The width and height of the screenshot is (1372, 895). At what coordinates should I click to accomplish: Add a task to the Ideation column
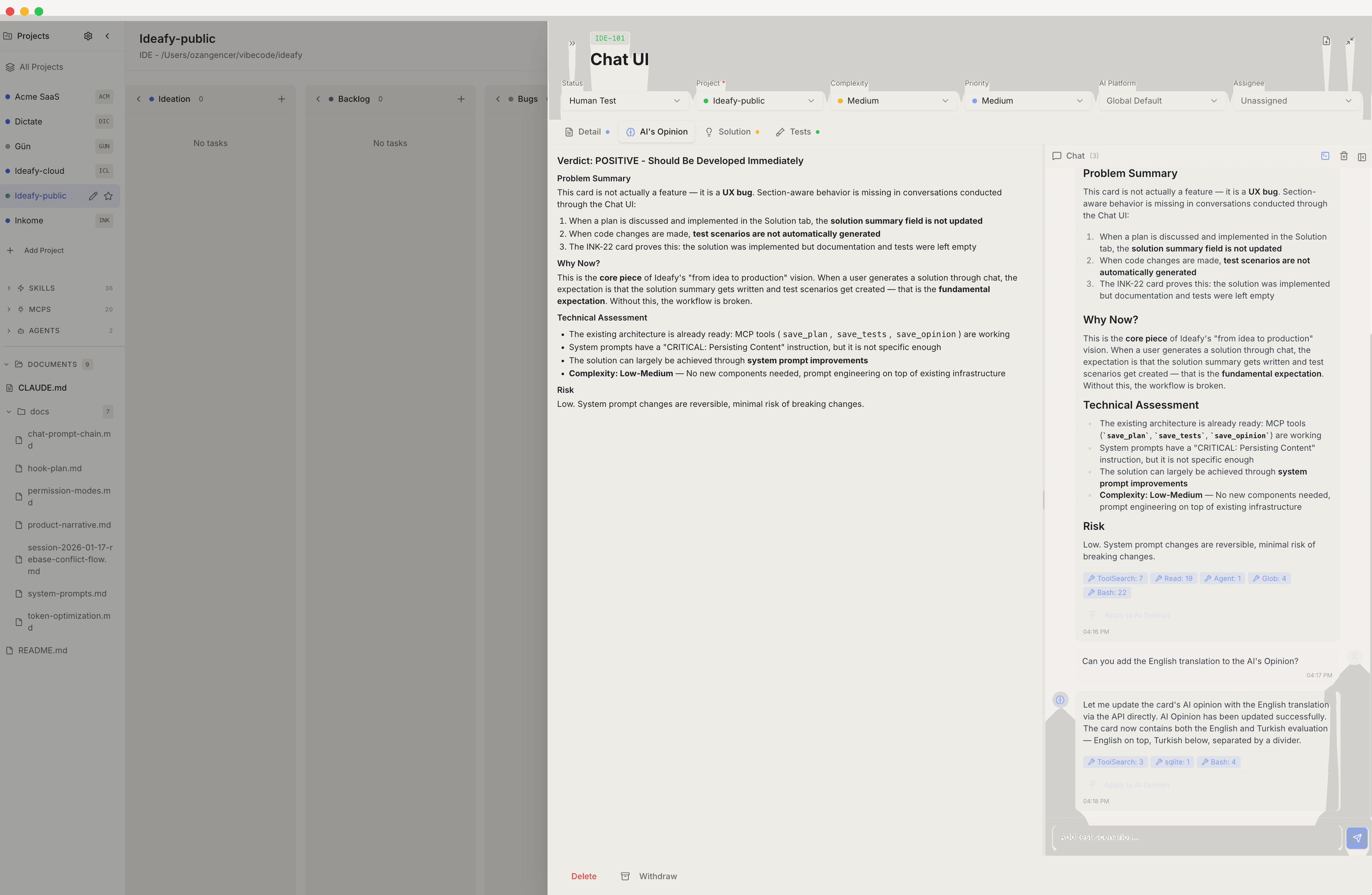(x=281, y=99)
